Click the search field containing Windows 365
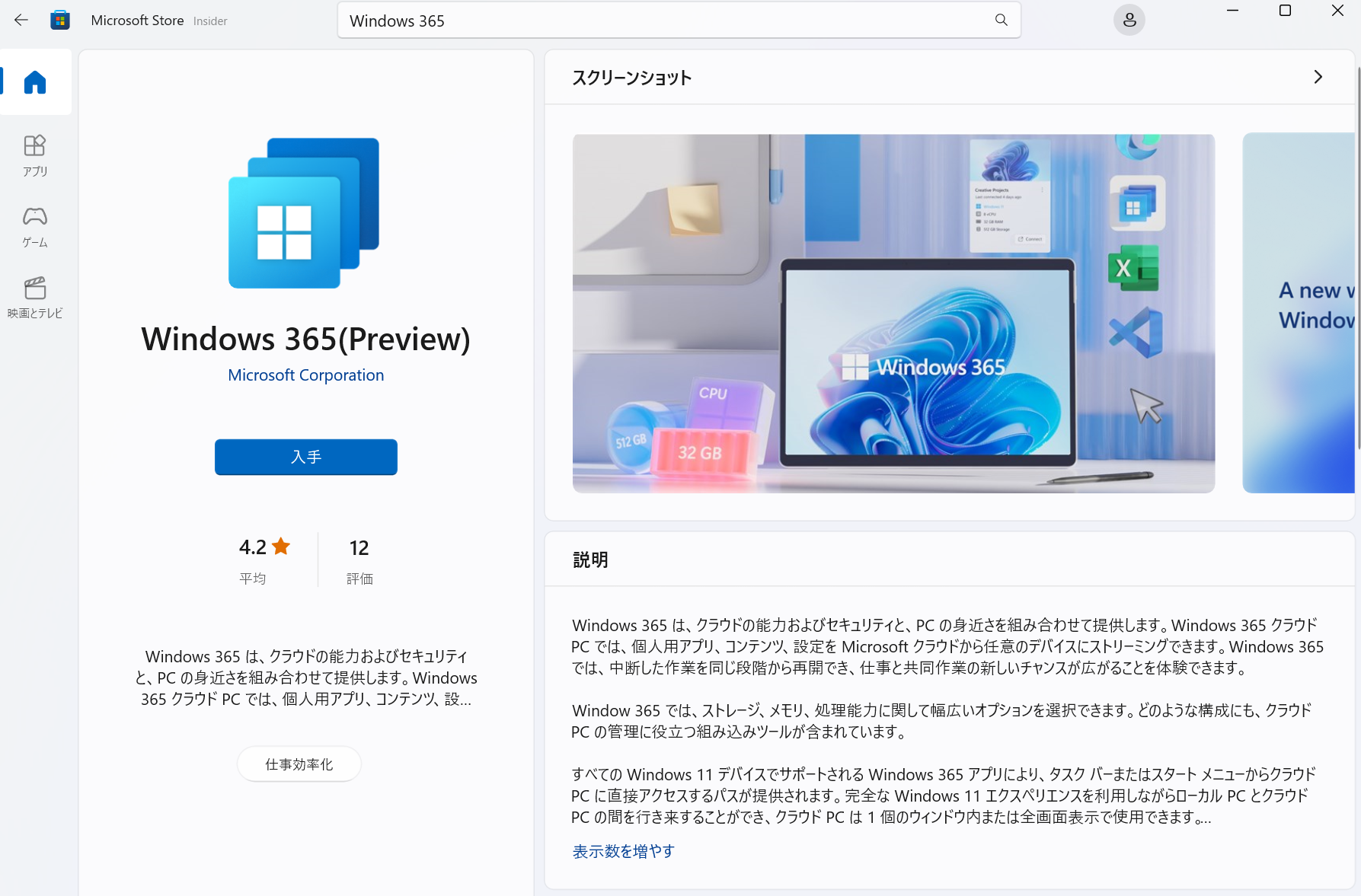This screenshot has height=896, width=1361. click(x=679, y=21)
